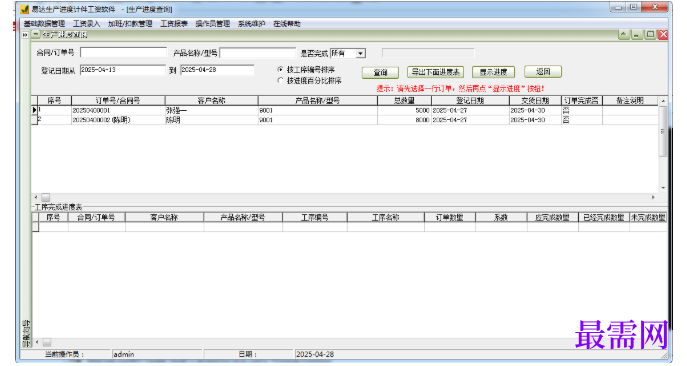
Task: Click 订单数量 column header in progress table
Action: [x=450, y=217]
